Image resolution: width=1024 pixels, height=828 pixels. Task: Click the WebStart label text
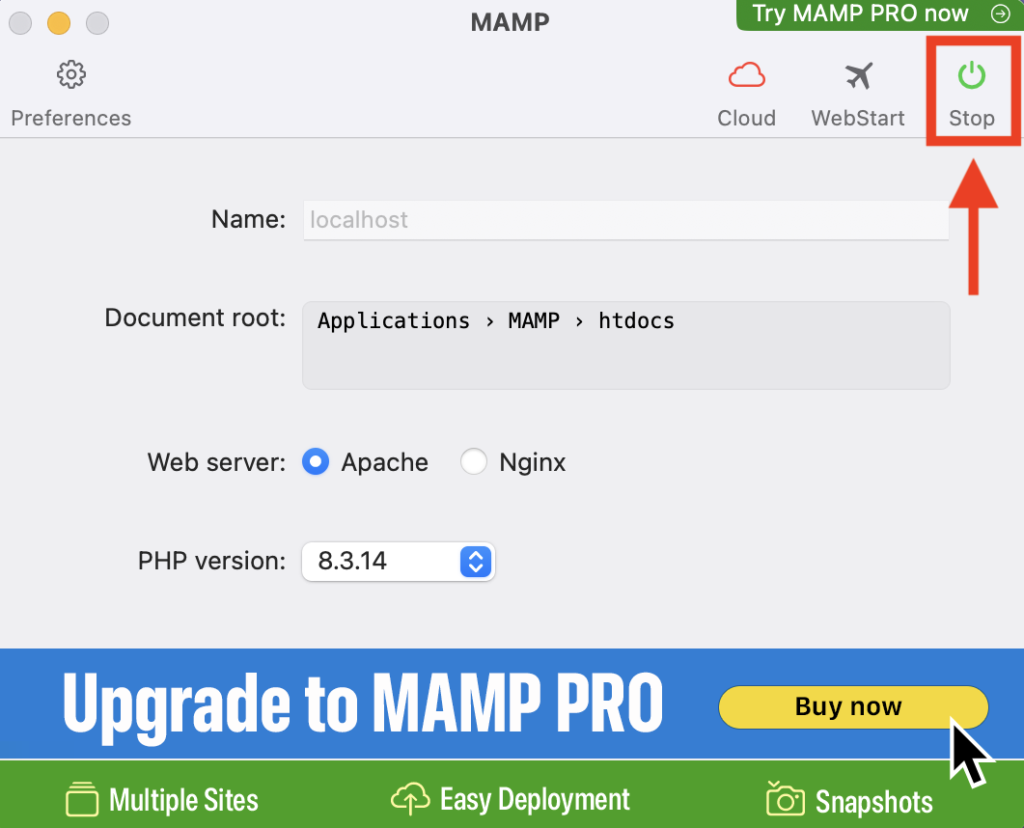click(x=858, y=118)
